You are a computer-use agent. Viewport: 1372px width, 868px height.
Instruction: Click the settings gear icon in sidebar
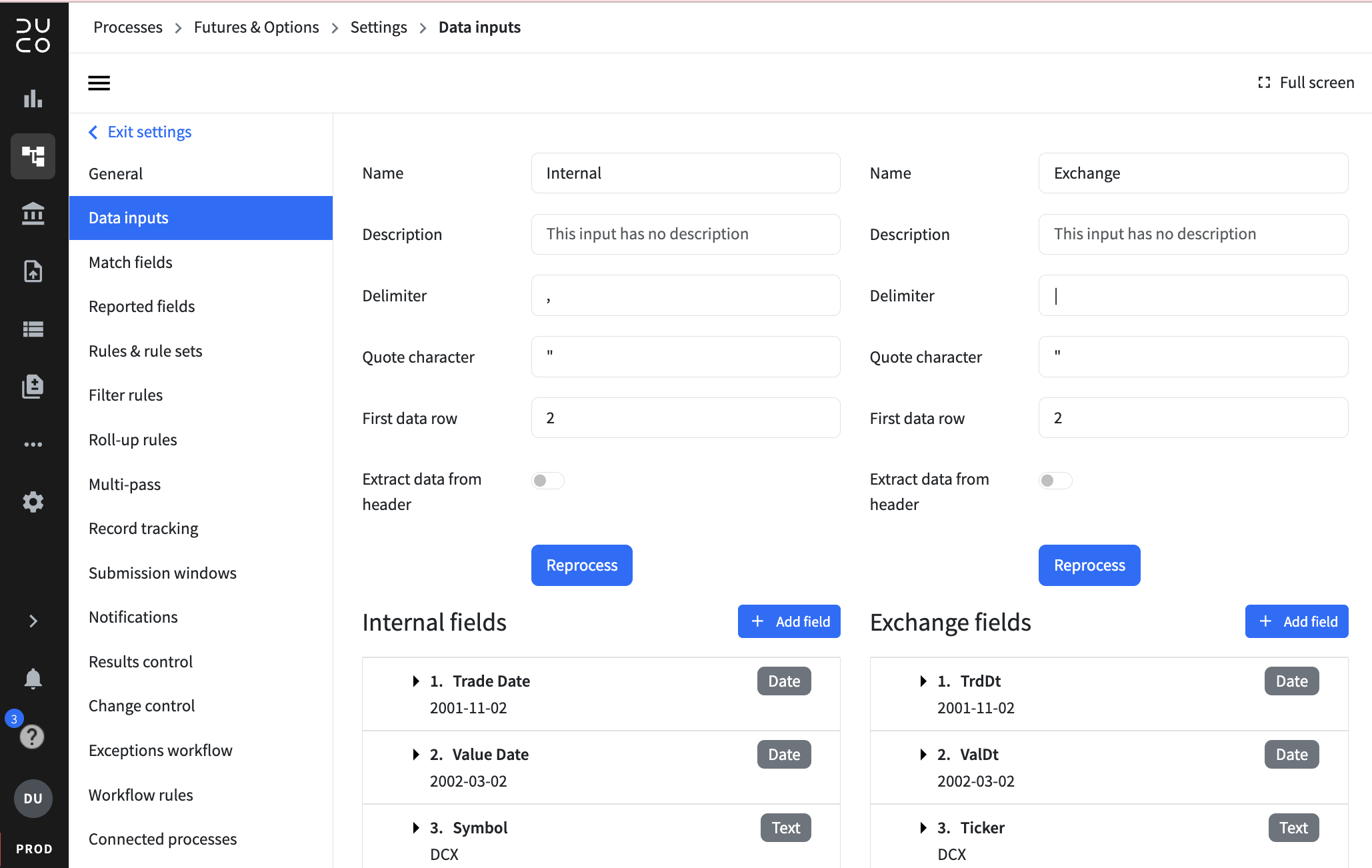[33, 502]
